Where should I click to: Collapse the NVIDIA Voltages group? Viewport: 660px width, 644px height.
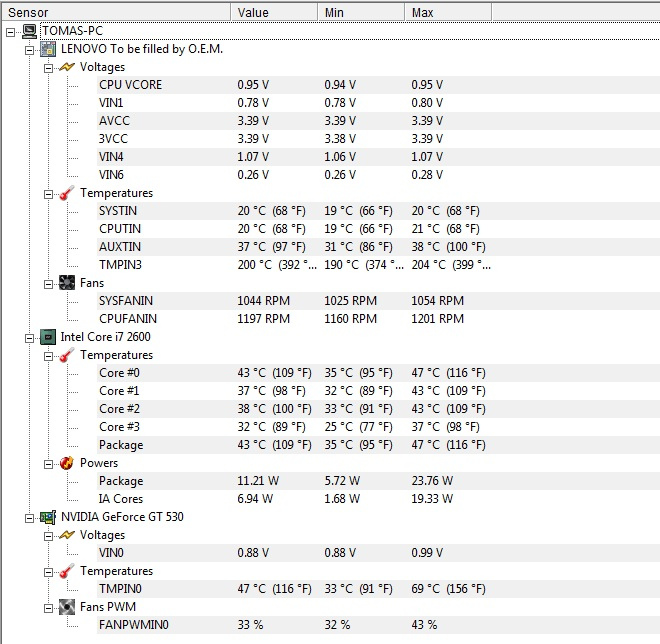point(48,536)
